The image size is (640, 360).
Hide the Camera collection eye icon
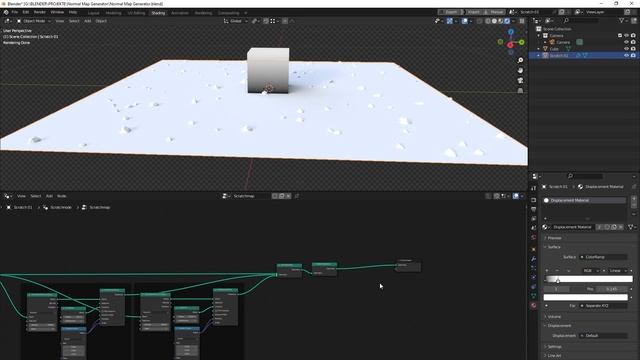[x=627, y=36]
